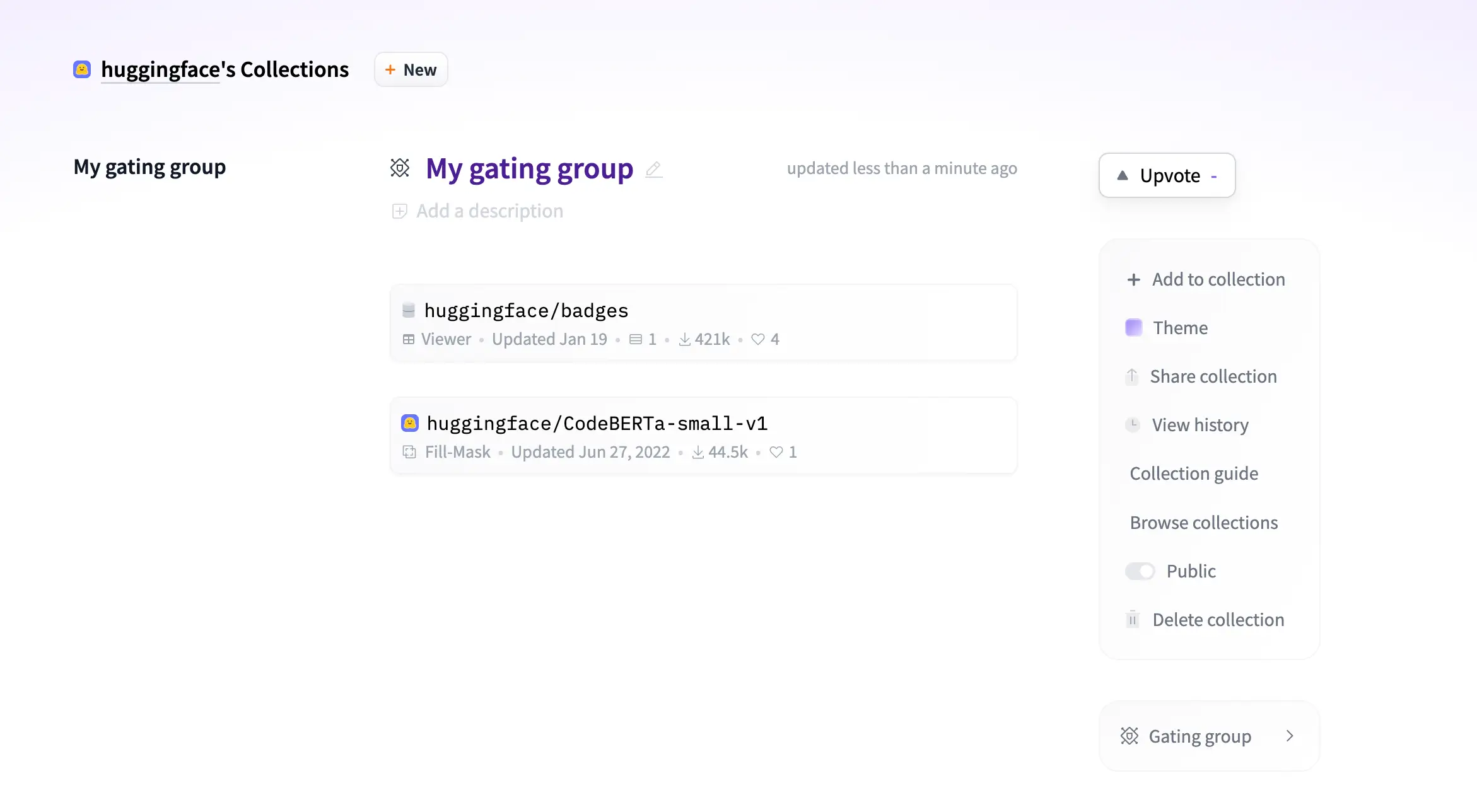
Task: Open the Collection guide
Action: 1193,473
